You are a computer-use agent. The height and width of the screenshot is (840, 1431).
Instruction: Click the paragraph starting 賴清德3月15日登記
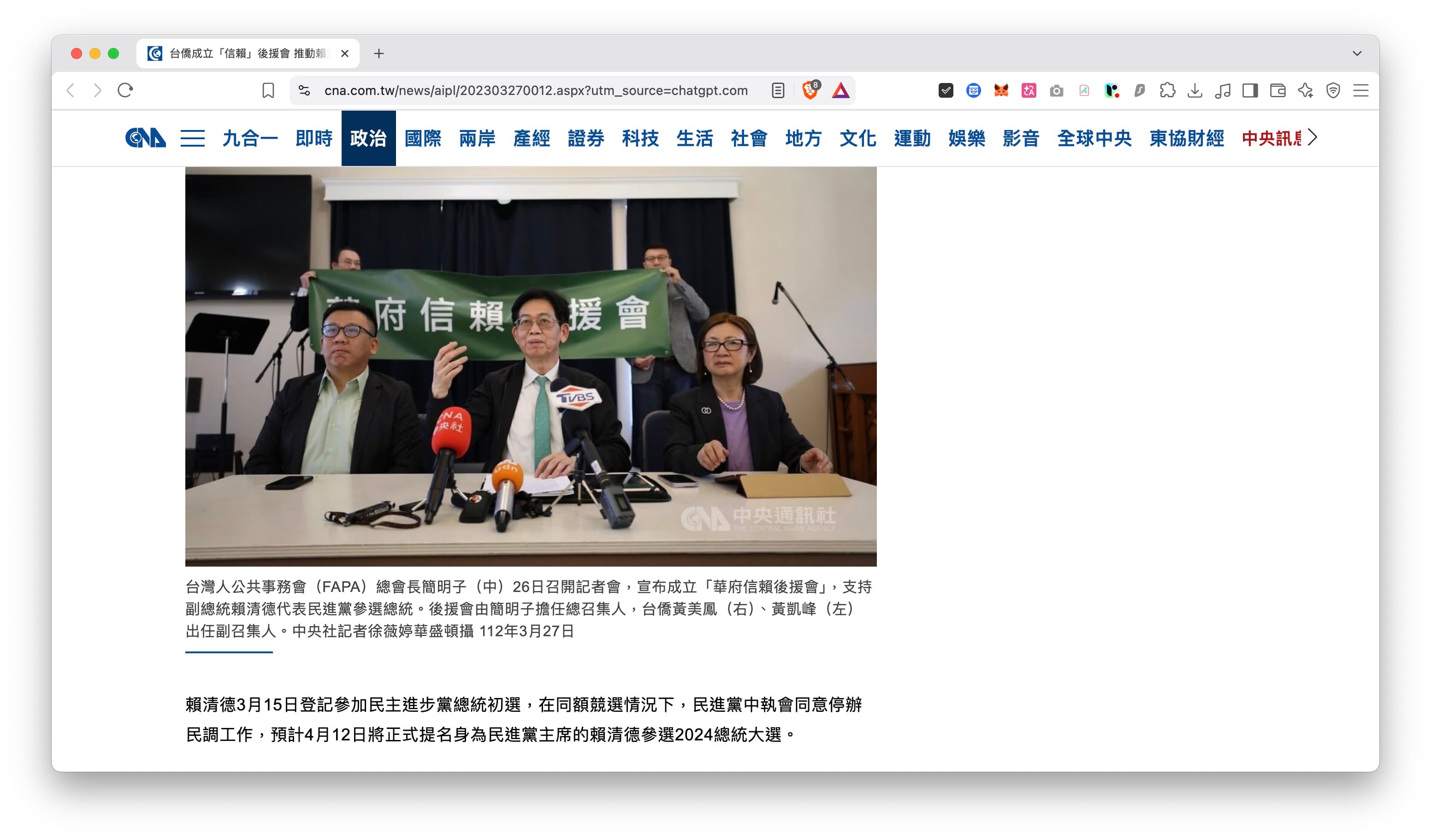coord(524,720)
